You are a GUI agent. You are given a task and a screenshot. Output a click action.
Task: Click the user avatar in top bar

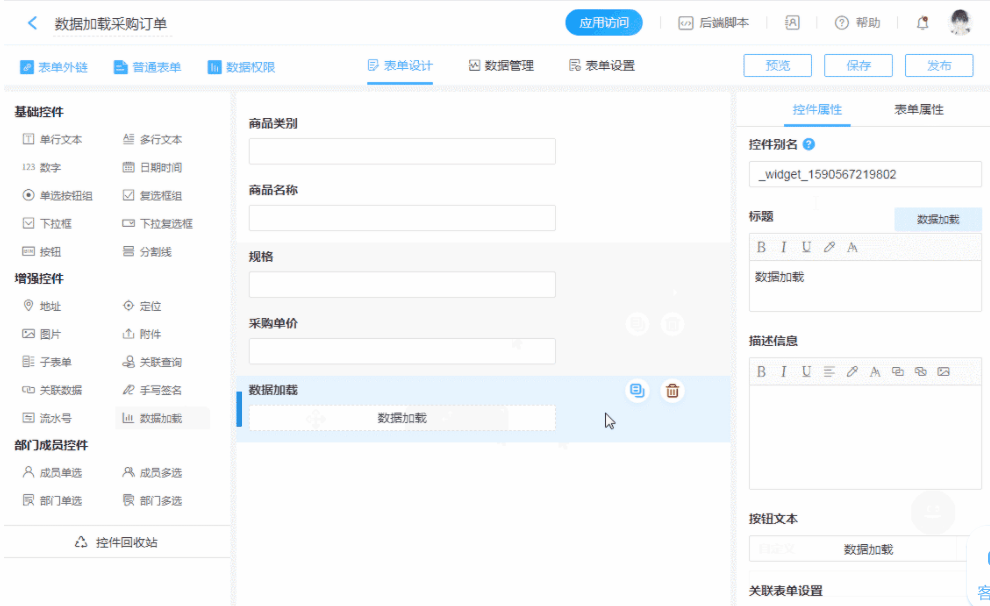tap(960, 23)
